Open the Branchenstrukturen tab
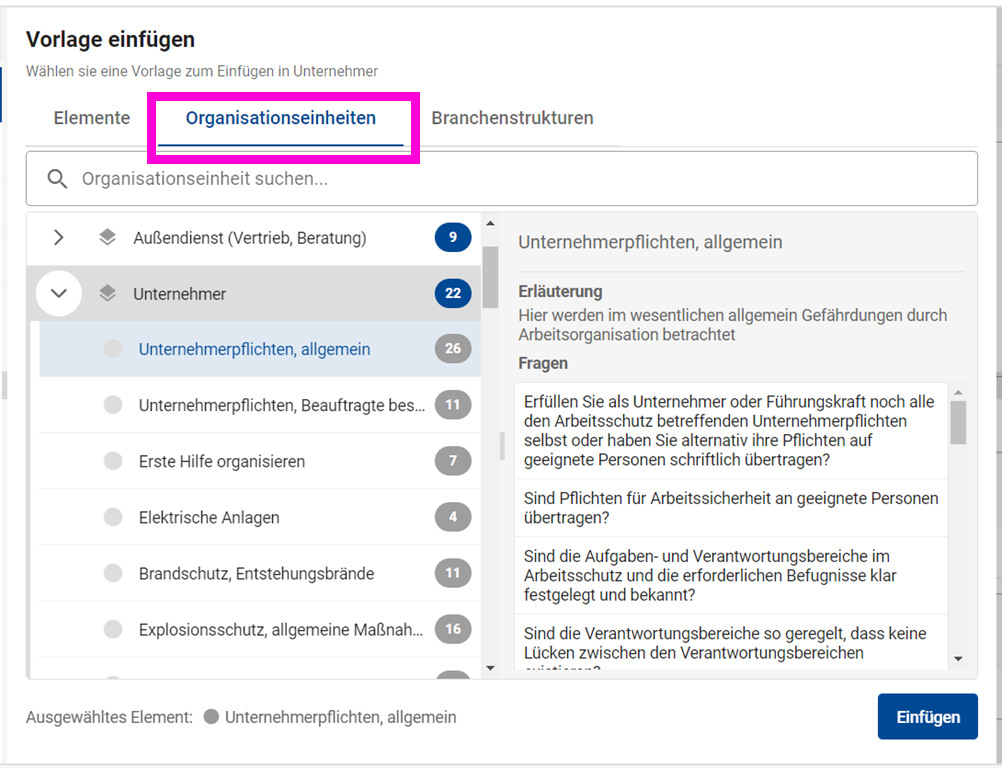Screen dimensions: 1002x768 [x=512, y=118]
